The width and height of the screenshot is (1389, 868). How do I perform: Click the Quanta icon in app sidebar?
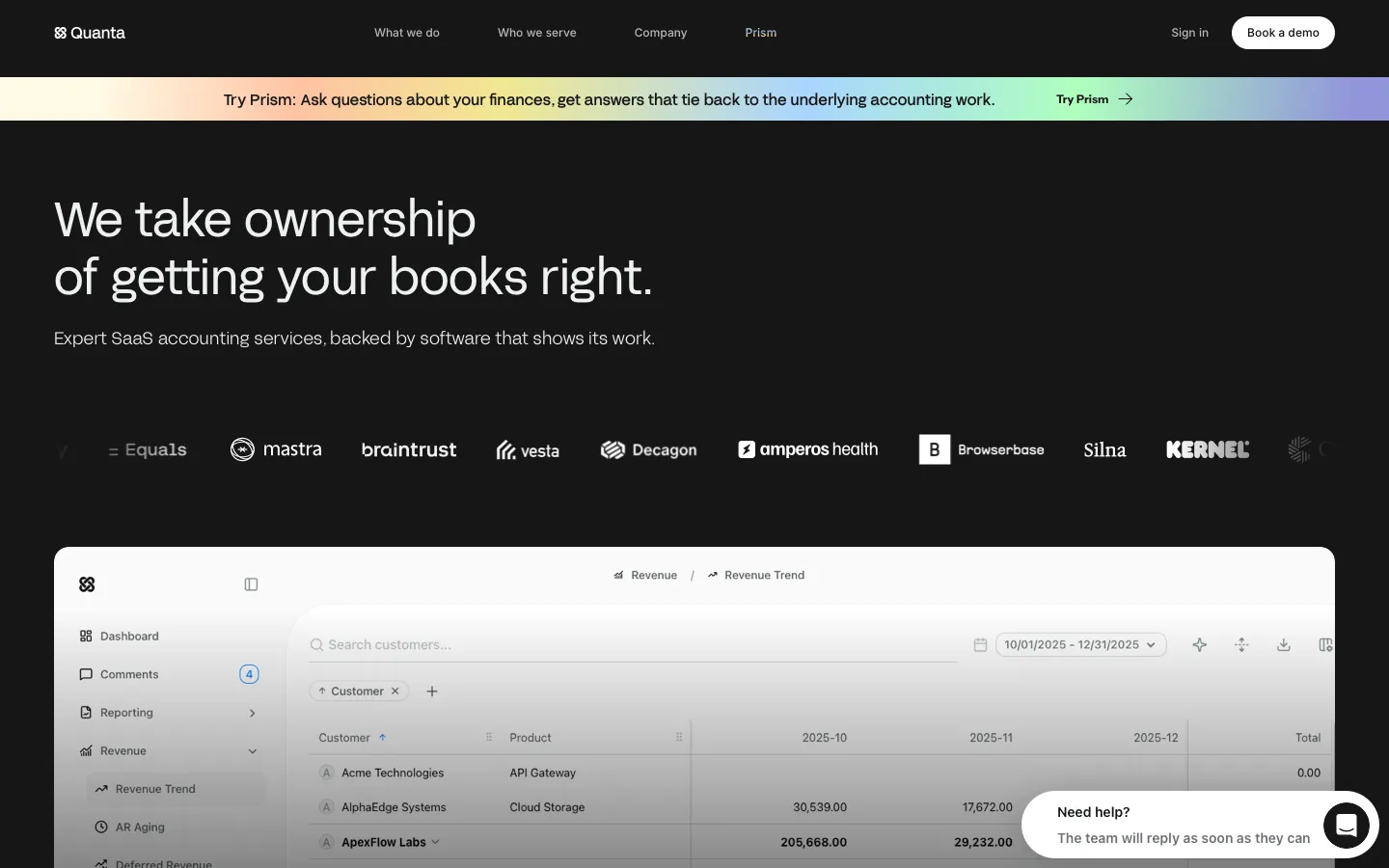(x=87, y=584)
